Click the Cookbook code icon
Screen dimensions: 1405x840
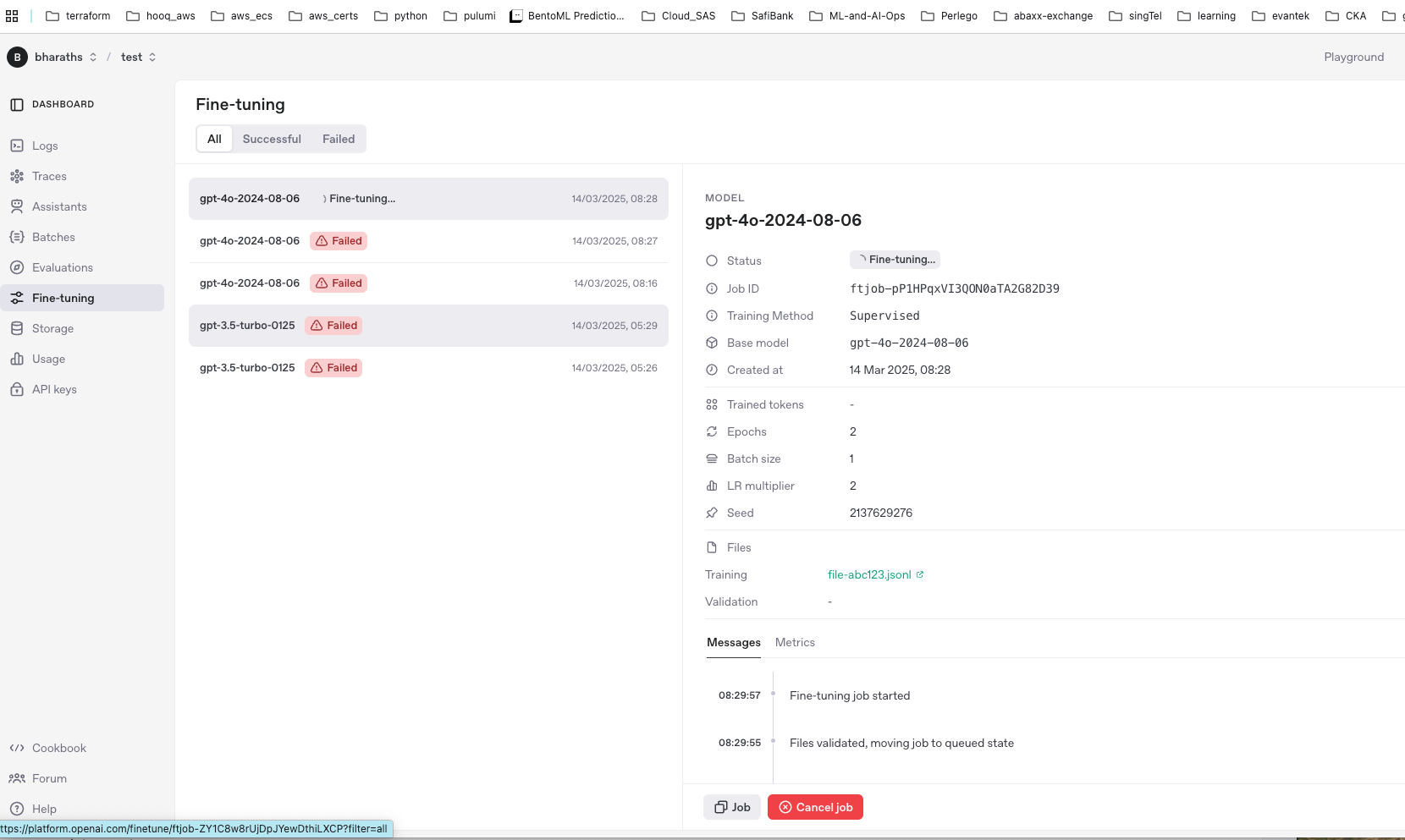click(17, 748)
